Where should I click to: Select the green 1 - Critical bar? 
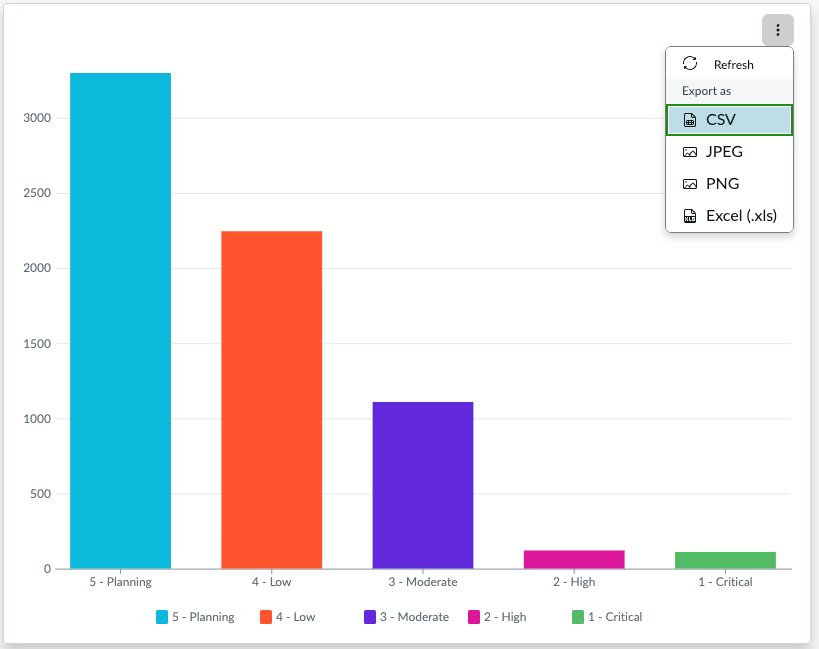point(726,560)
